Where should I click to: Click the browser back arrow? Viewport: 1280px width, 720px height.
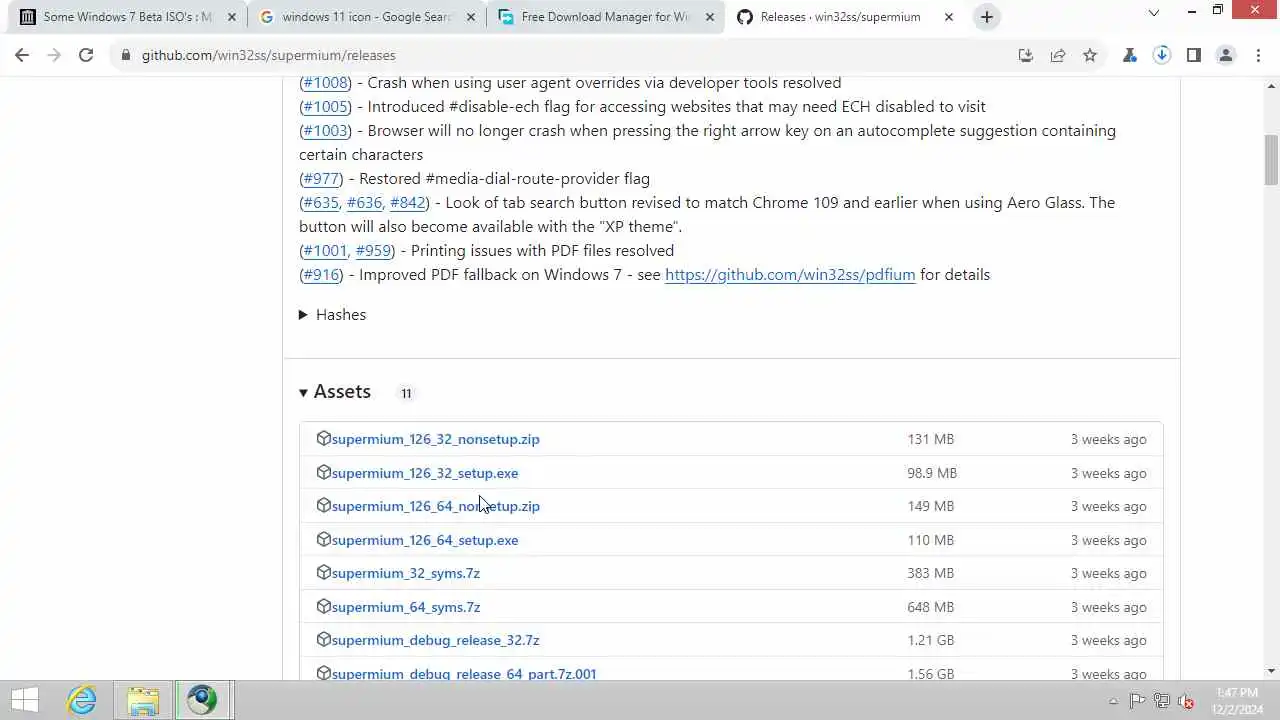22,56
